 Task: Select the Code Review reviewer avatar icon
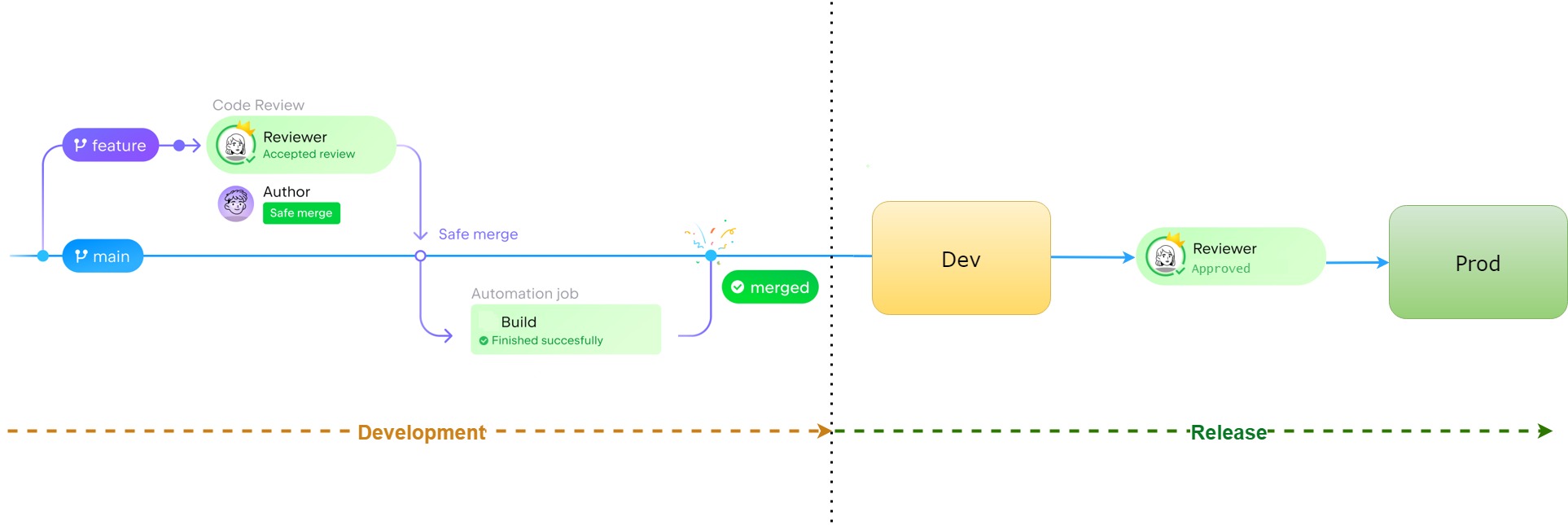pyautogui.click(x=236, y=145)
